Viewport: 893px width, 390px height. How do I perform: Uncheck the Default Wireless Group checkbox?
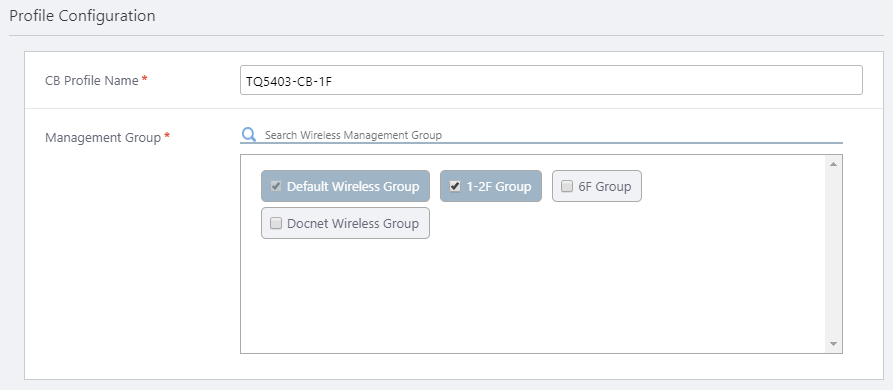pyautogui.click(x=276, y=186)
